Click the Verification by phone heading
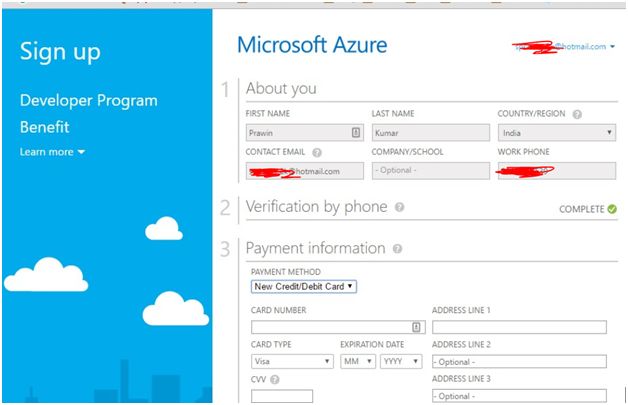This screenshot has height=405, width=628. (316, 207)
